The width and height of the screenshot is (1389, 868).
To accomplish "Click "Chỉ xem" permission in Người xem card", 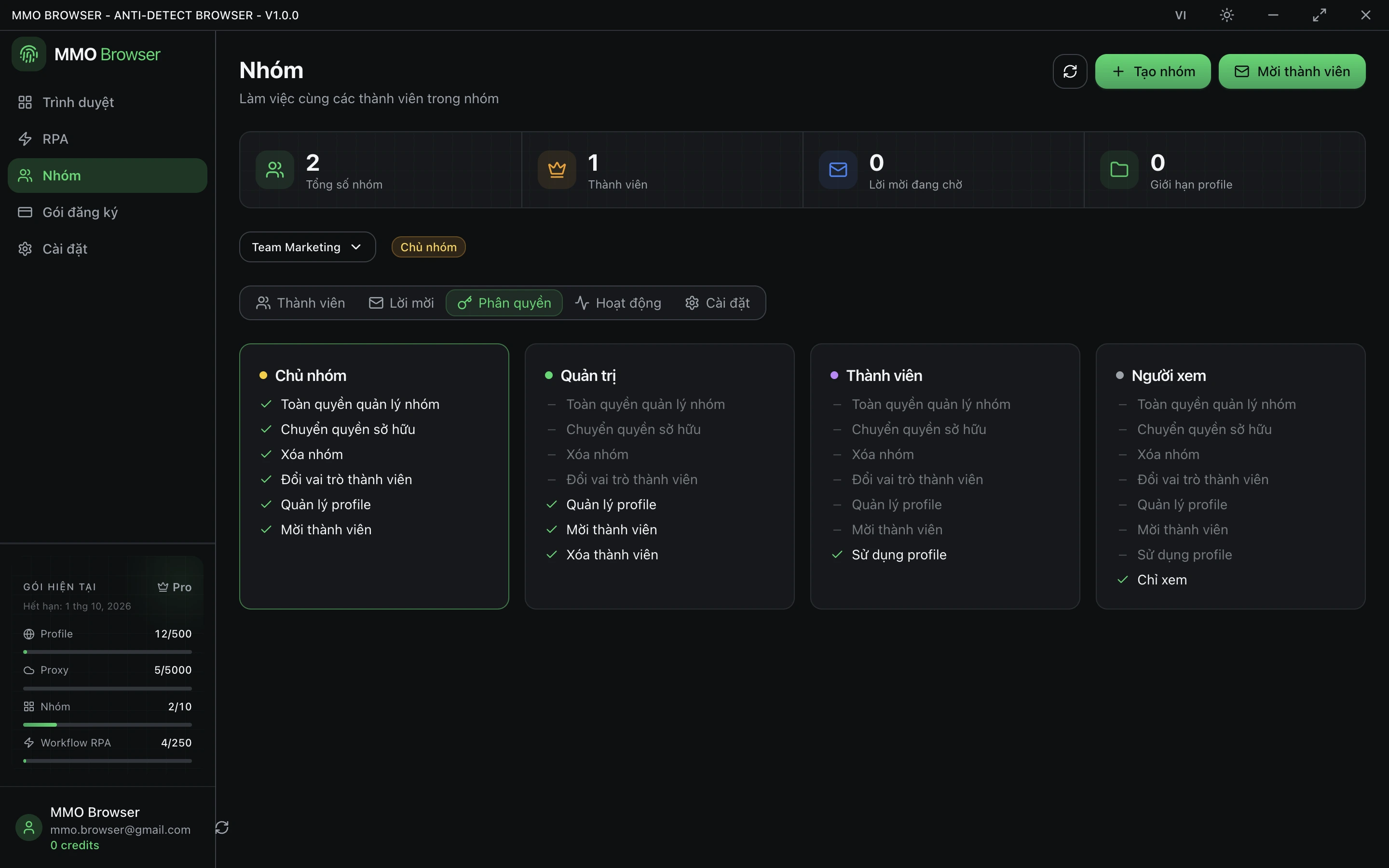I will tap(1162, 580).
